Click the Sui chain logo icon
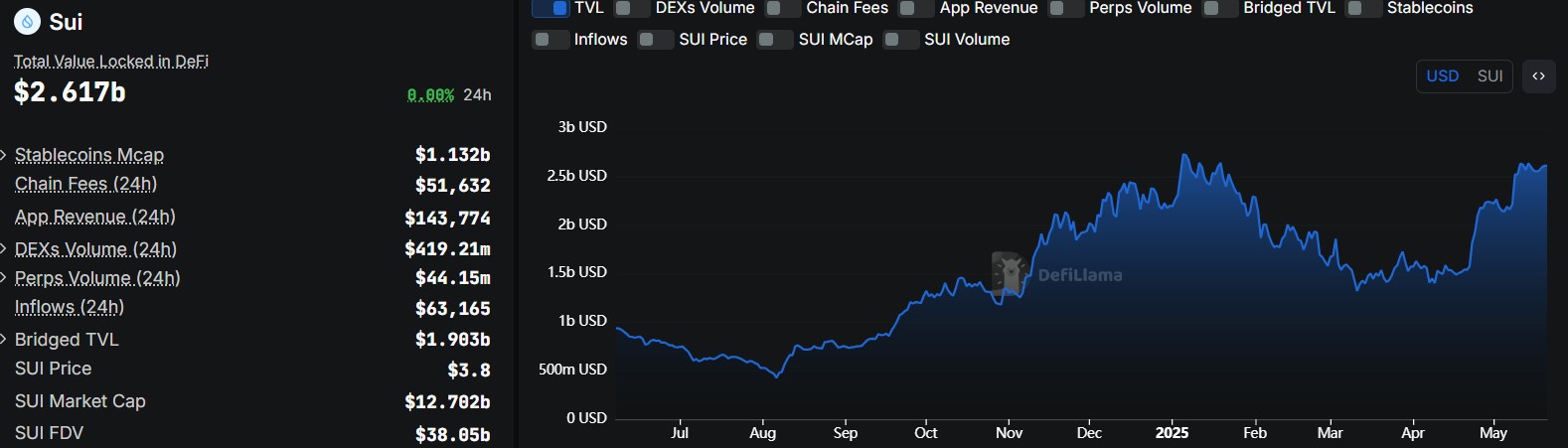This screenshot has width=1568, height=448. tap(27, 21)
